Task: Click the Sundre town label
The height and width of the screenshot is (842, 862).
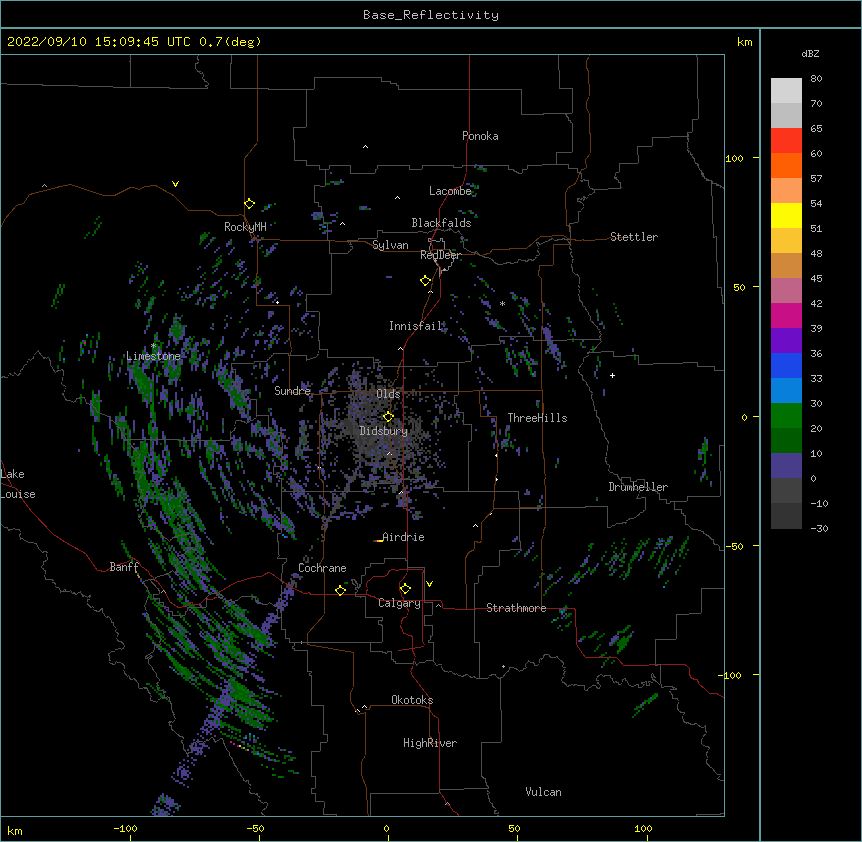Action: coord(292,391)
